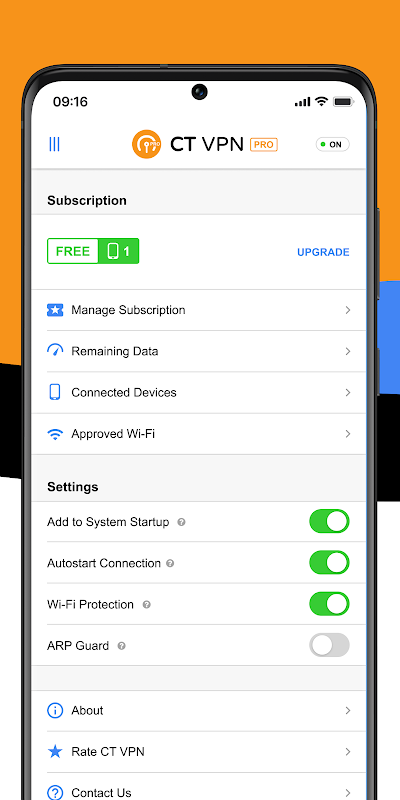Click the Remaining Data gauge icon
Viewport: 400px width, 800px height.
click(x=55, y=351)
